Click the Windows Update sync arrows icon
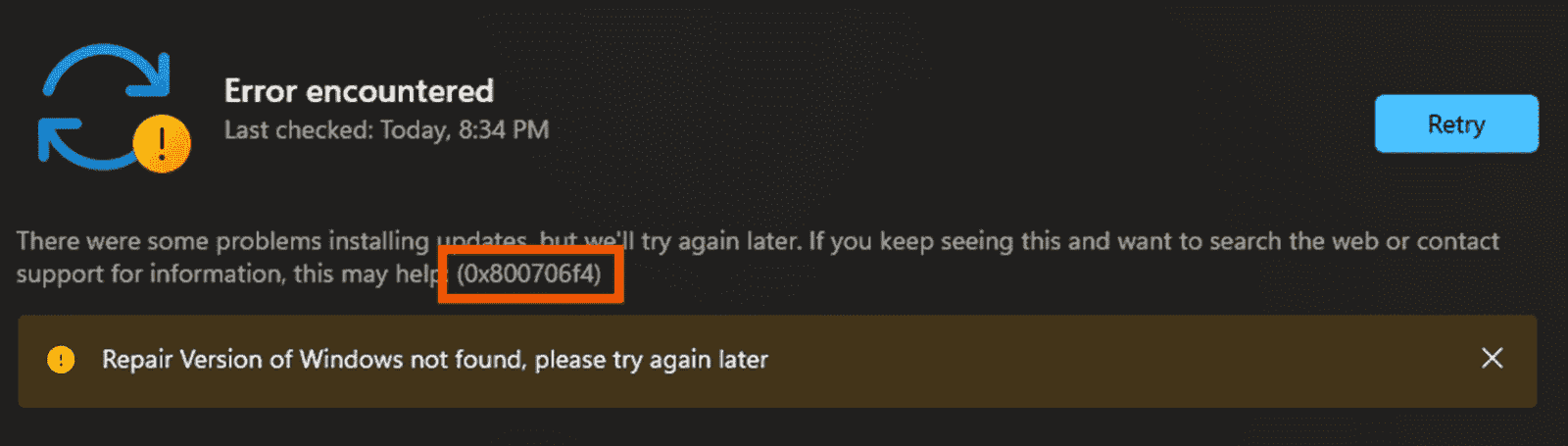The width and height of the screenshot is (1568, 446). [x=114, y=108]
